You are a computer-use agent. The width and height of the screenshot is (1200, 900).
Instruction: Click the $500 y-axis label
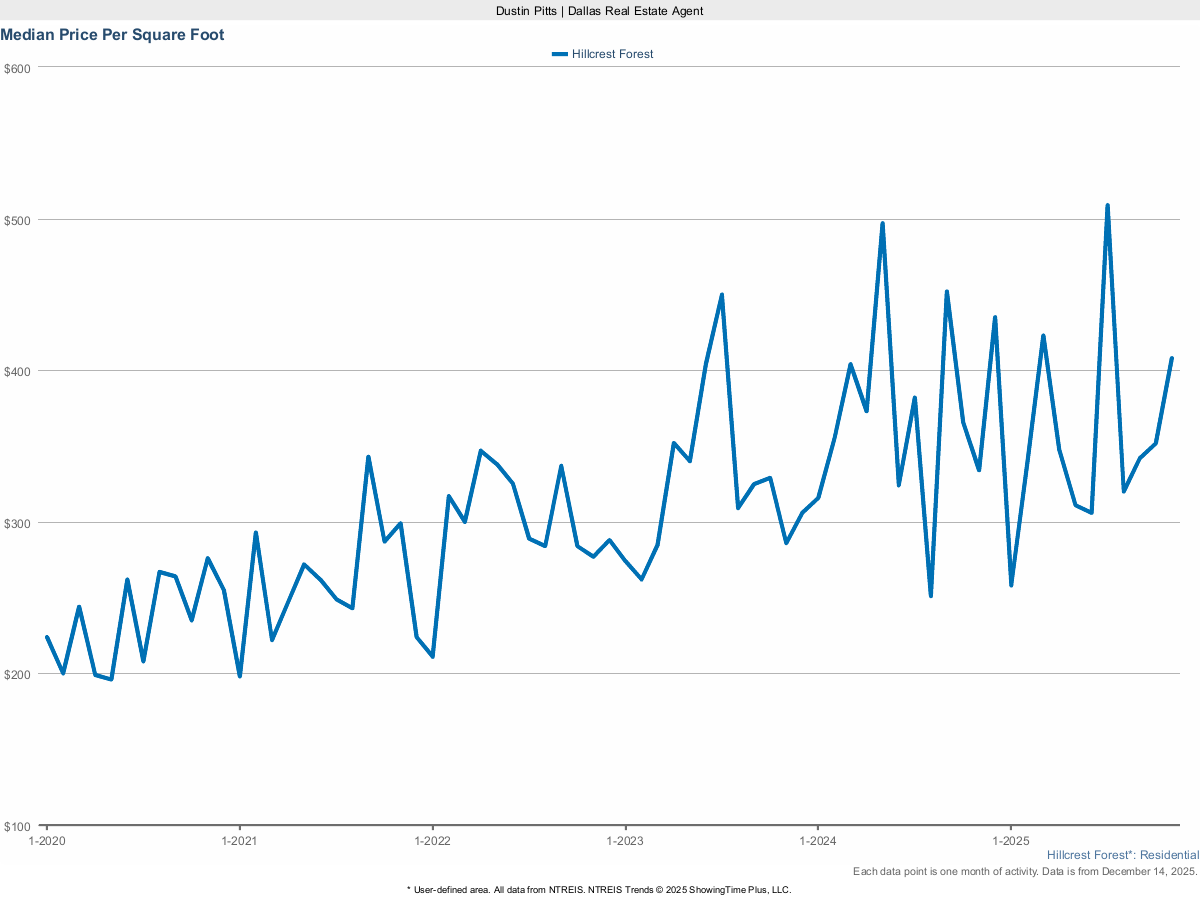pos(18,220)
